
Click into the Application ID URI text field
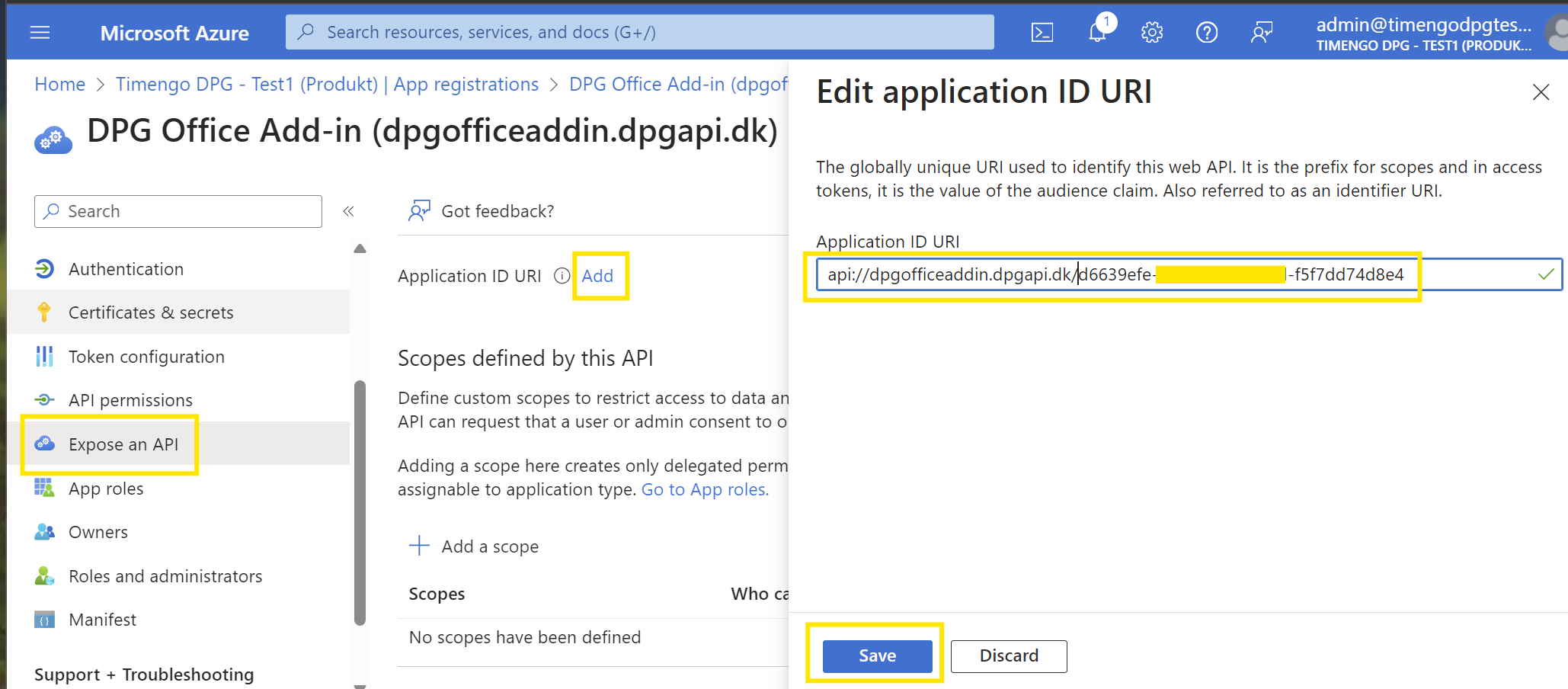pyautogui.click(x=1173, y=274)
